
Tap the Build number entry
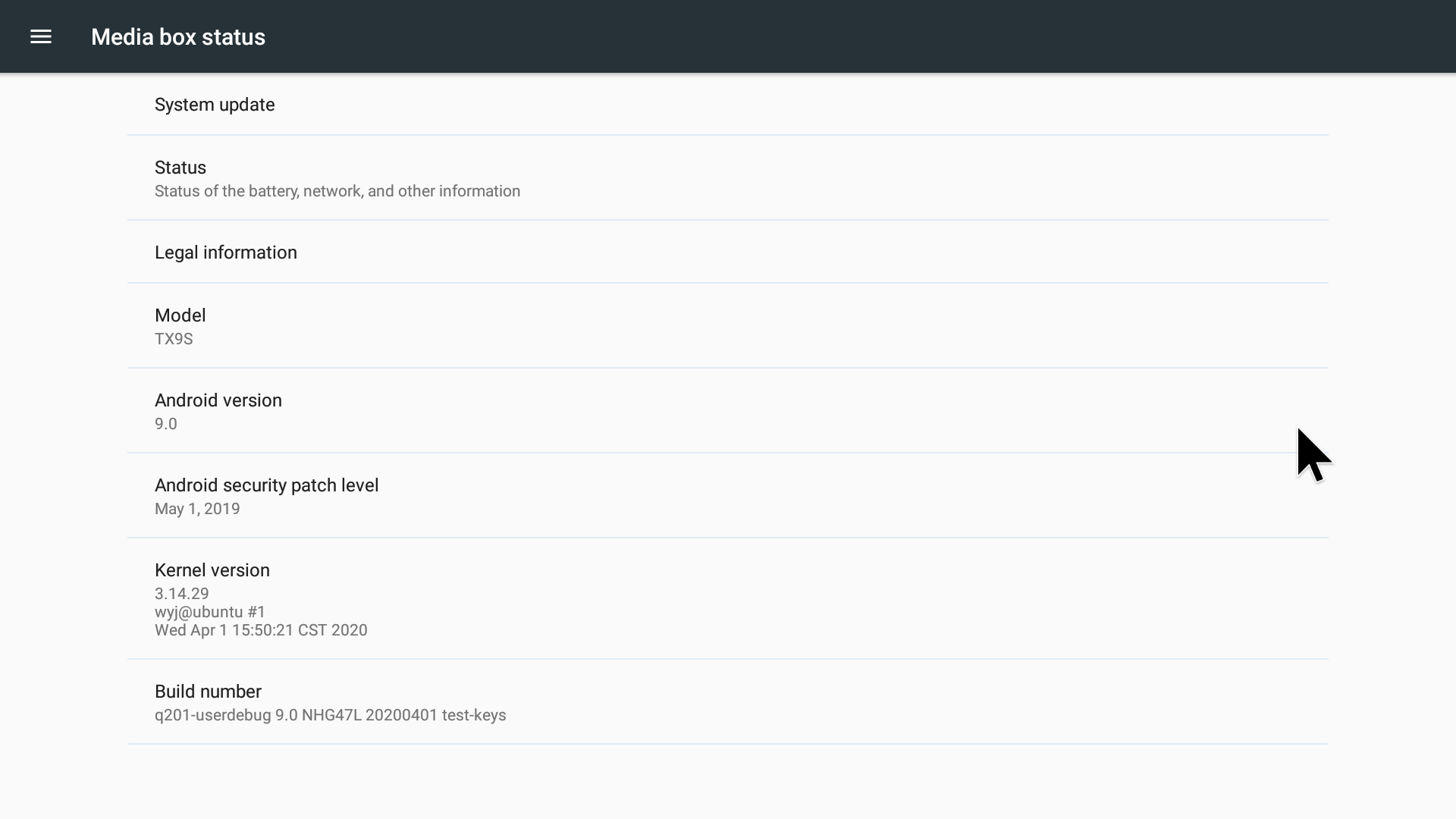tap(728, 702)
